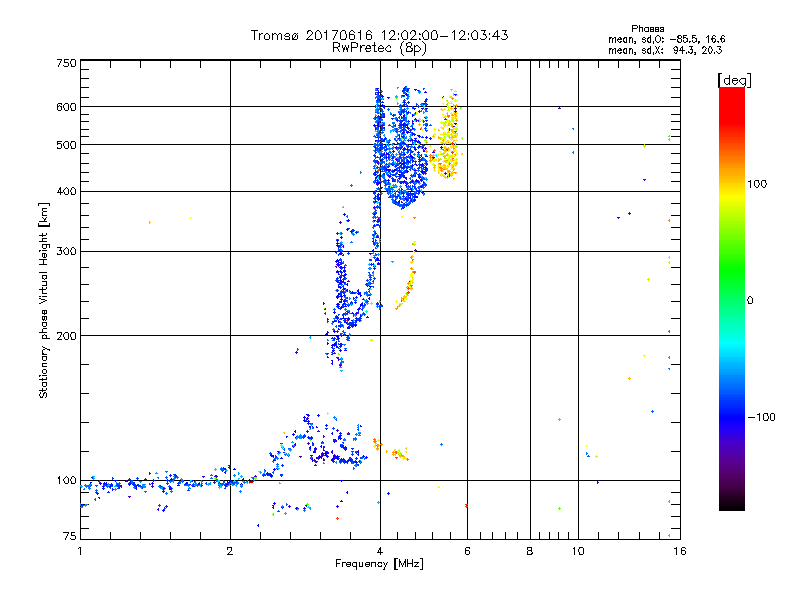Click the y-axis '300' tick label
800x600 pixels.
66,251
